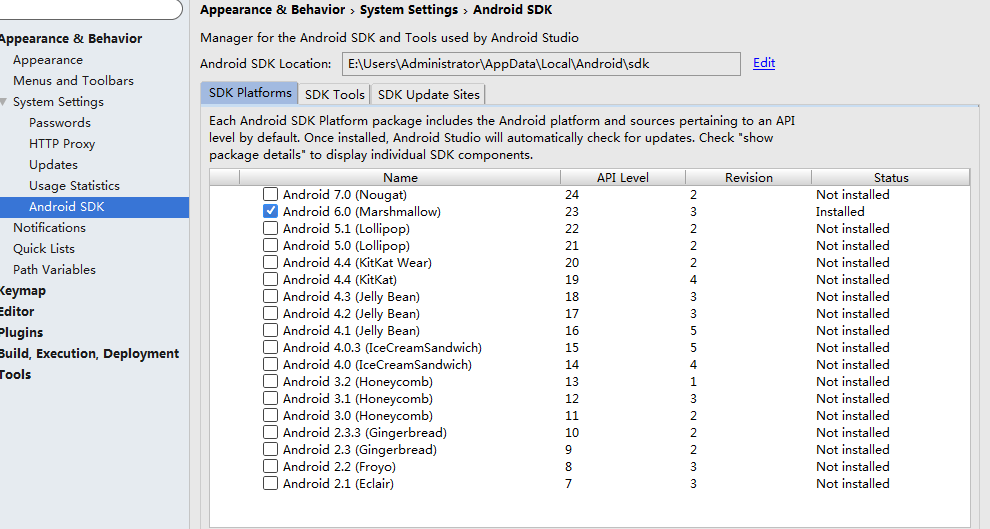Open the Appearance settings page
The height and width of the screenshot is (529, 990).
[x=48, y=60]
